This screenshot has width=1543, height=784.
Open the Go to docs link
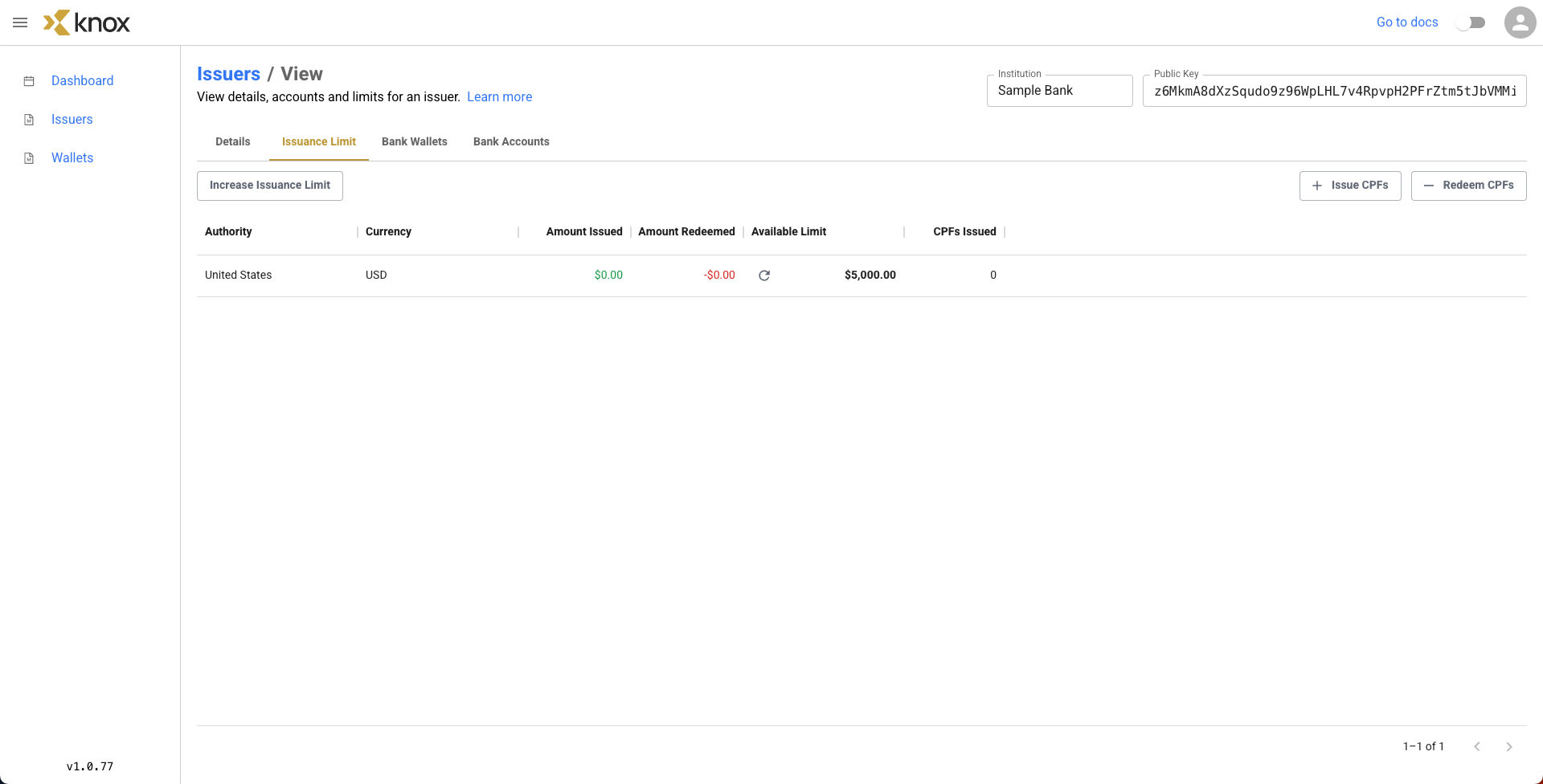pyautogui.click(x=1407, y=22)
